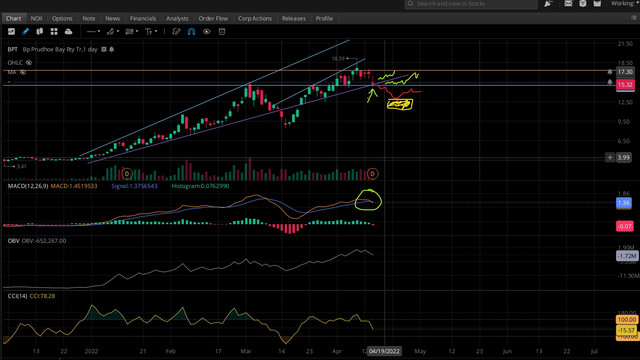This screenshot has height=360, width=640.
Task: Open the NOII tab
Action: (x=36, y=18)
